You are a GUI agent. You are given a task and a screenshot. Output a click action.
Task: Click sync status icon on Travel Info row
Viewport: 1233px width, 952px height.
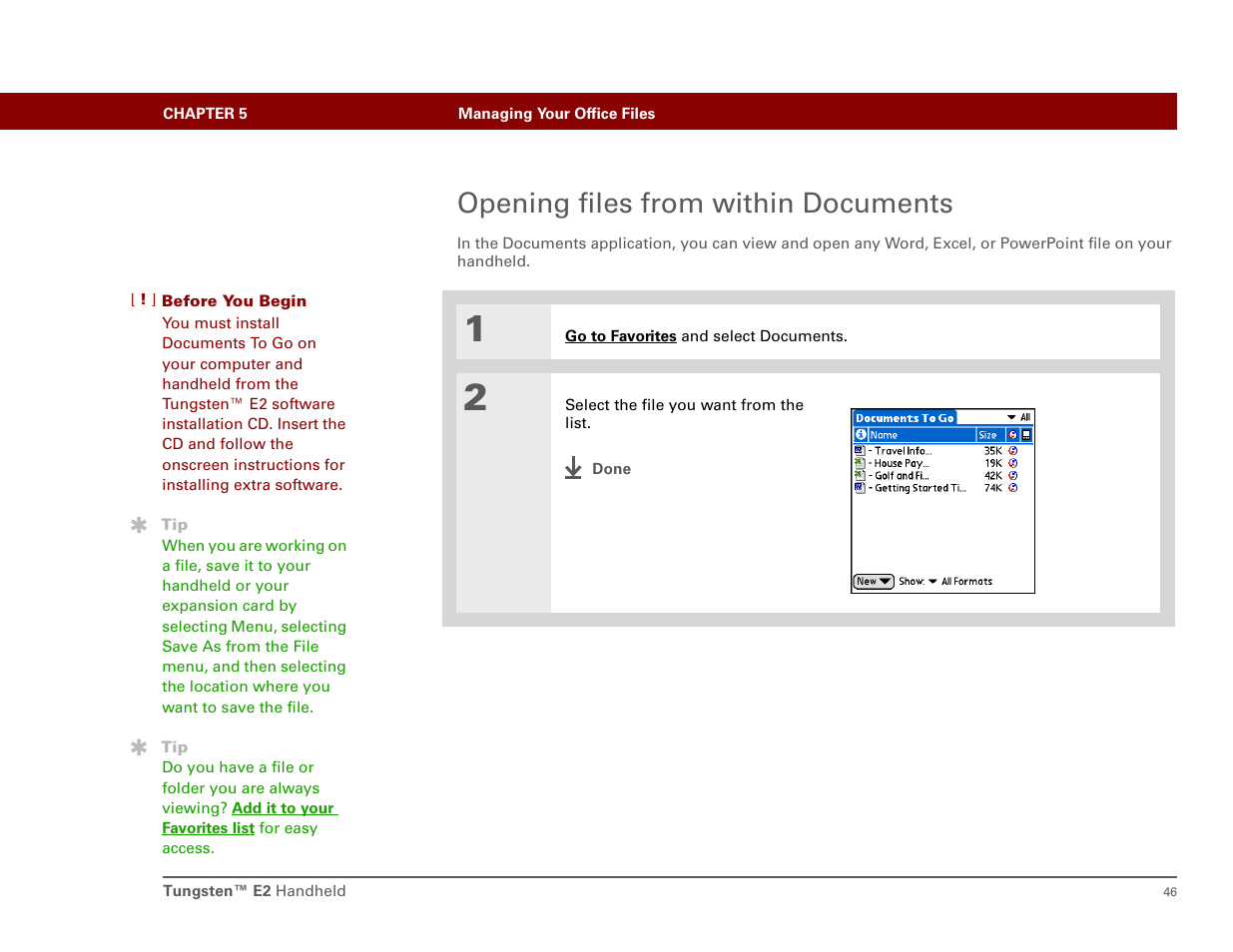pyautogui.click(x=1012, y=451)
